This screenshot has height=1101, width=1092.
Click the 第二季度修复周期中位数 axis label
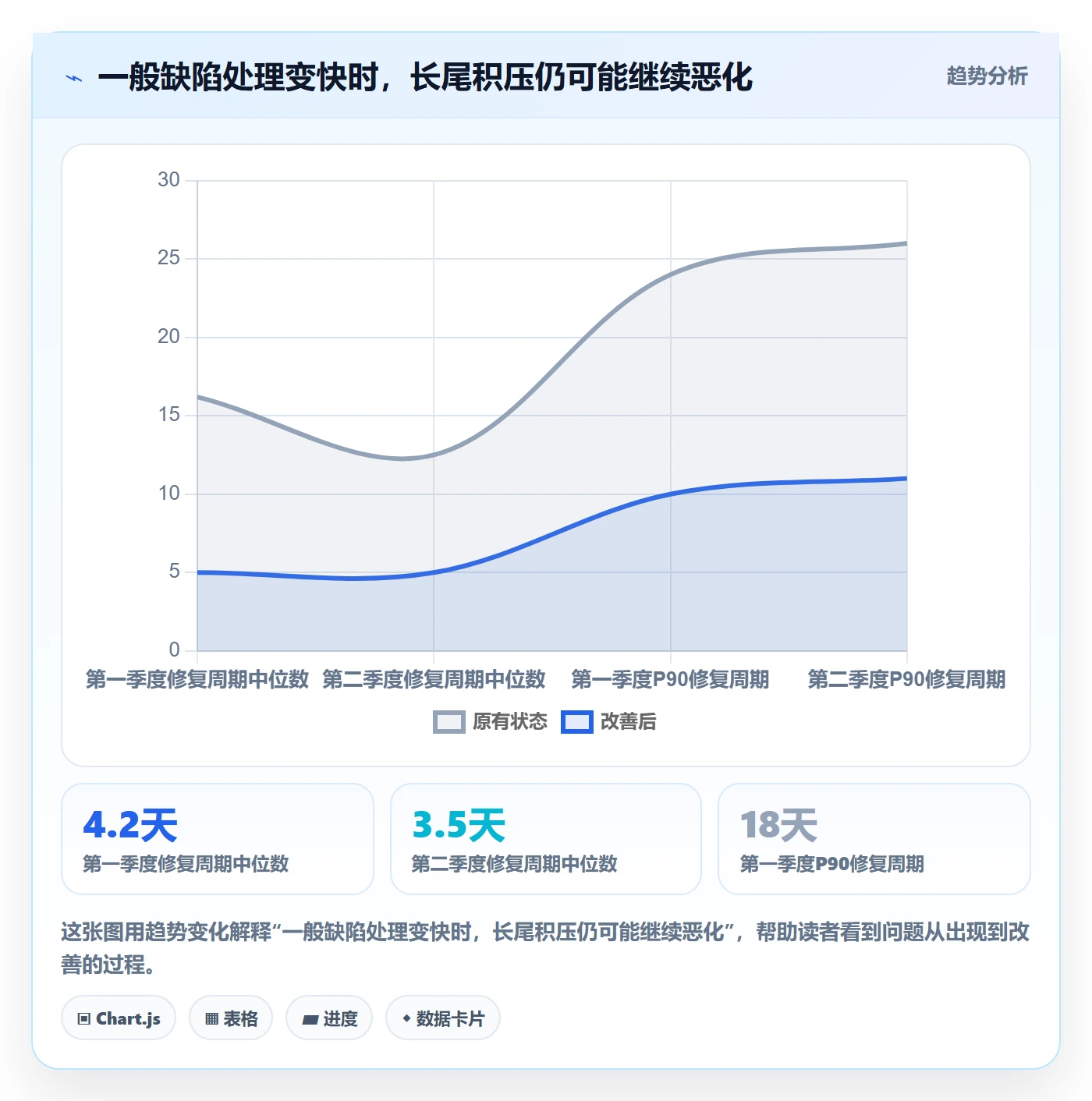434,679
